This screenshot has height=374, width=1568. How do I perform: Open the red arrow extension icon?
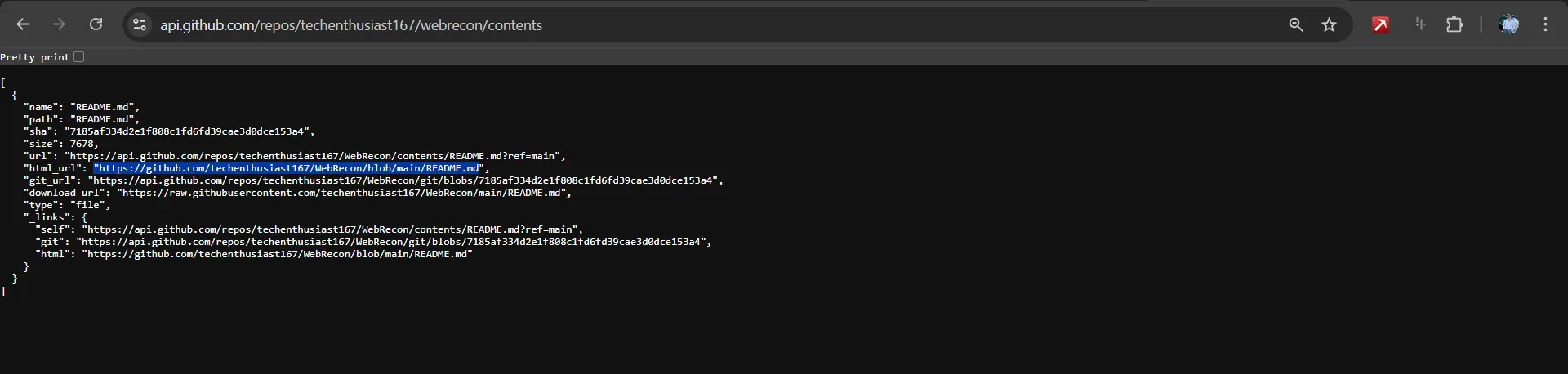[x=1381, y=24]
